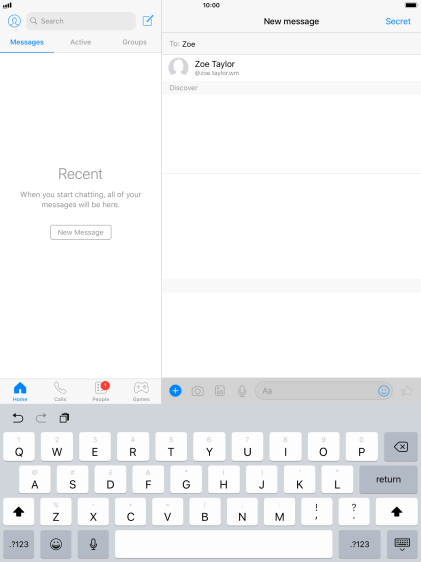Viewport: 421px width, 562px height.
Task: Tap the keyboard undo arrow
Action: 18,418
